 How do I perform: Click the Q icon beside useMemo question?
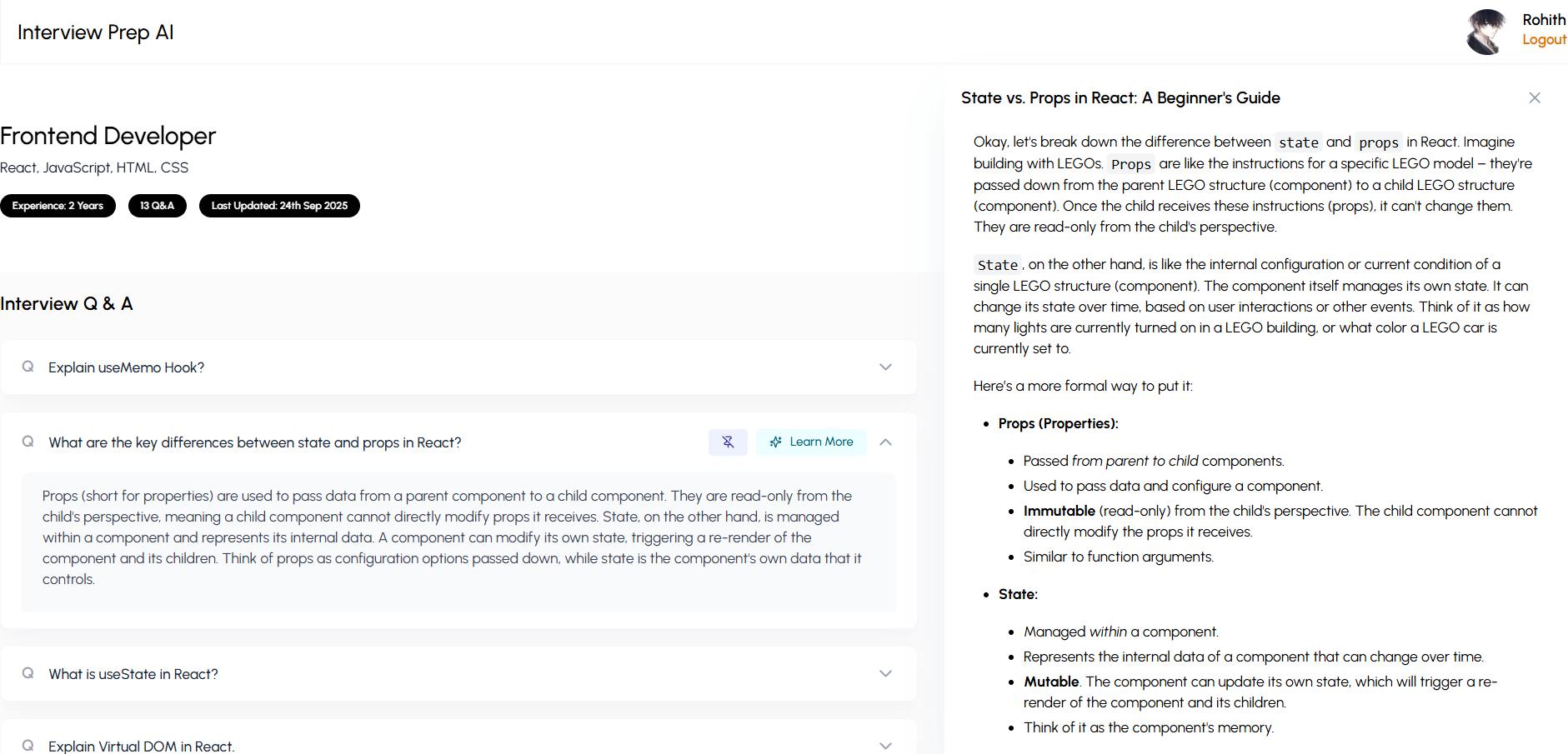point(28,367)
